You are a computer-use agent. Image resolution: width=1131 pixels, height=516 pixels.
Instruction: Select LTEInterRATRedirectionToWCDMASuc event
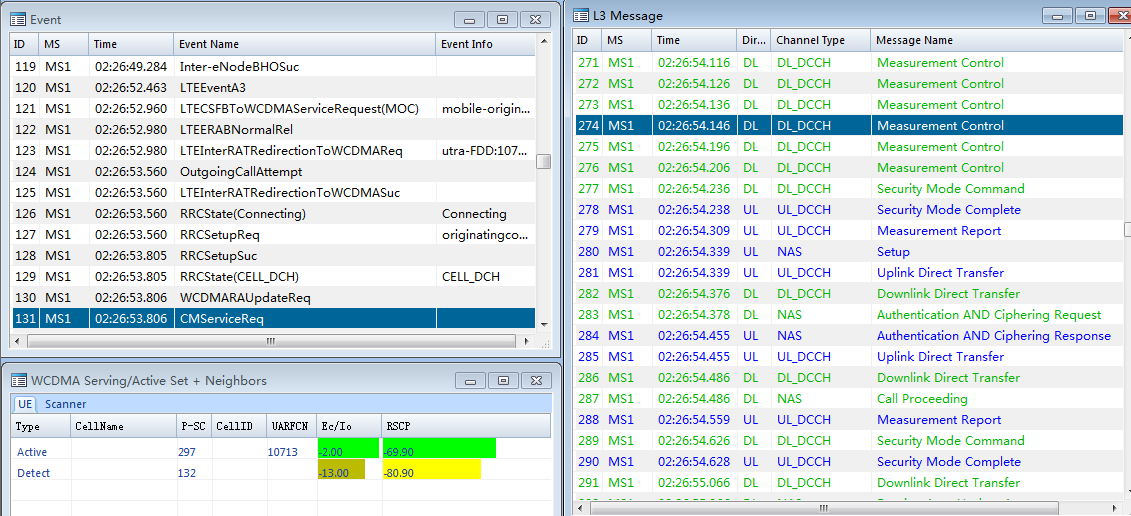pyautogui.click(x=273, y=193)
